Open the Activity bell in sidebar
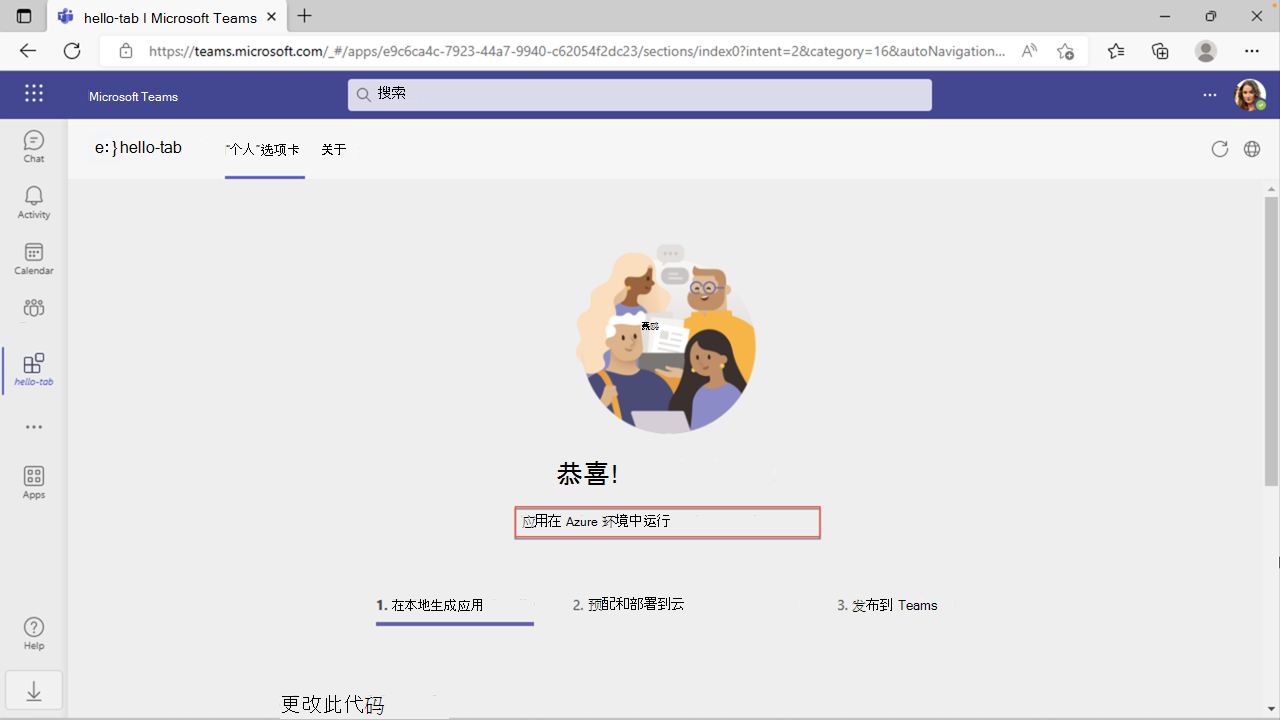The image size is (1280, 720). tap(34, 202)
